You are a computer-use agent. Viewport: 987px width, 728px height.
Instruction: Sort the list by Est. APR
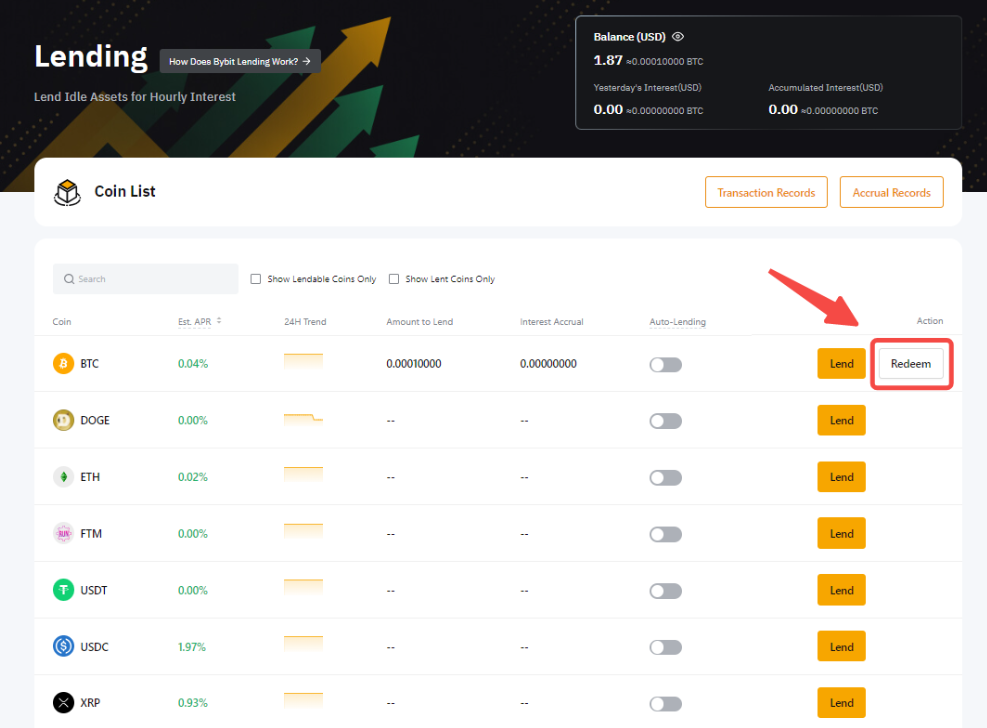tap(218, 321)
